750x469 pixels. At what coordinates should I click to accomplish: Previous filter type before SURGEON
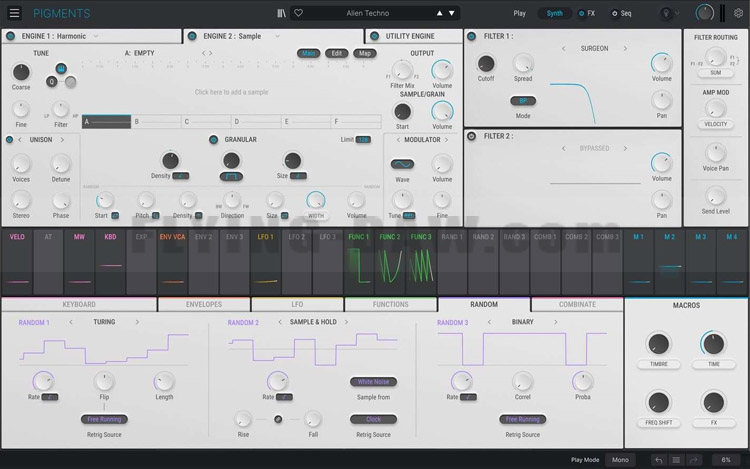[x=563, y=49]
